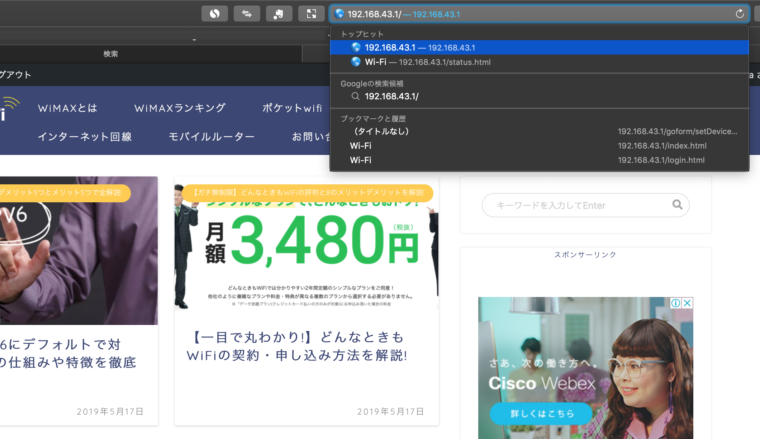Open article title 6にデフォルトで対
Viewport: 760px width, 439px height.
click(68, 354)
